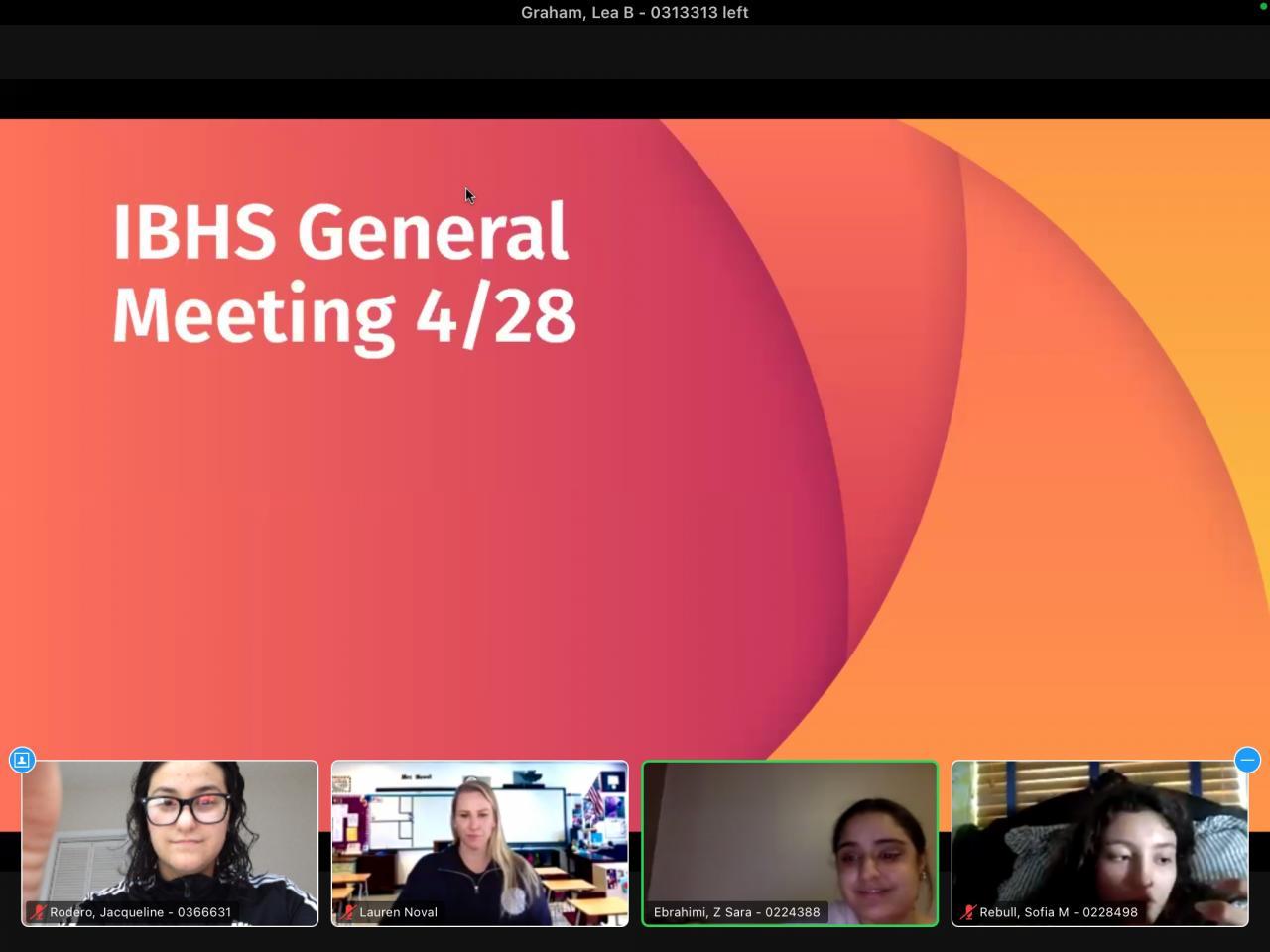This screenshot has width=1270, height=952.
Task: Click the name label 'Ebrahimi, Z Sara - 0224388'
Action: point(737,912)
